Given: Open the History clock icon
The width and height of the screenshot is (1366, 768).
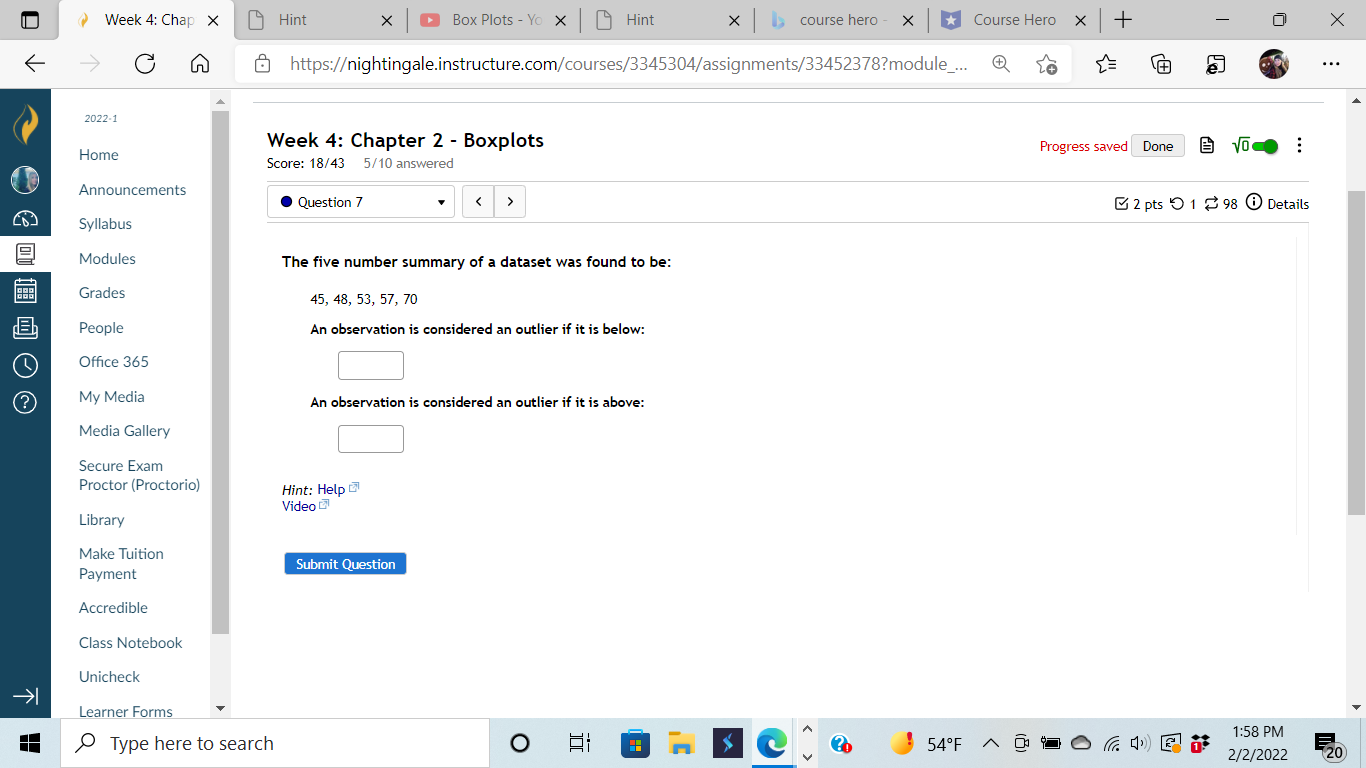Looking at the screenshot, I should pos(25,365).
